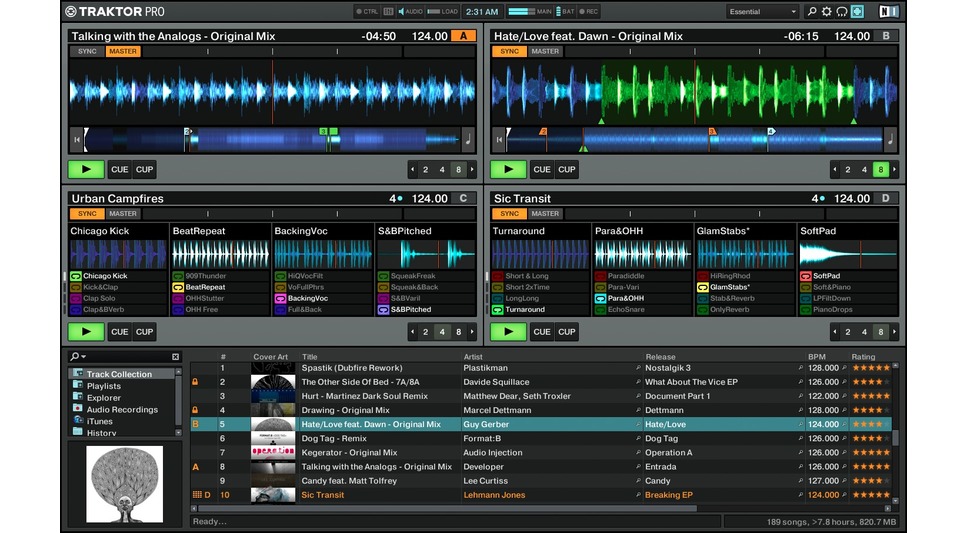Open Audio Recordings in browser tree

(122, 410)
